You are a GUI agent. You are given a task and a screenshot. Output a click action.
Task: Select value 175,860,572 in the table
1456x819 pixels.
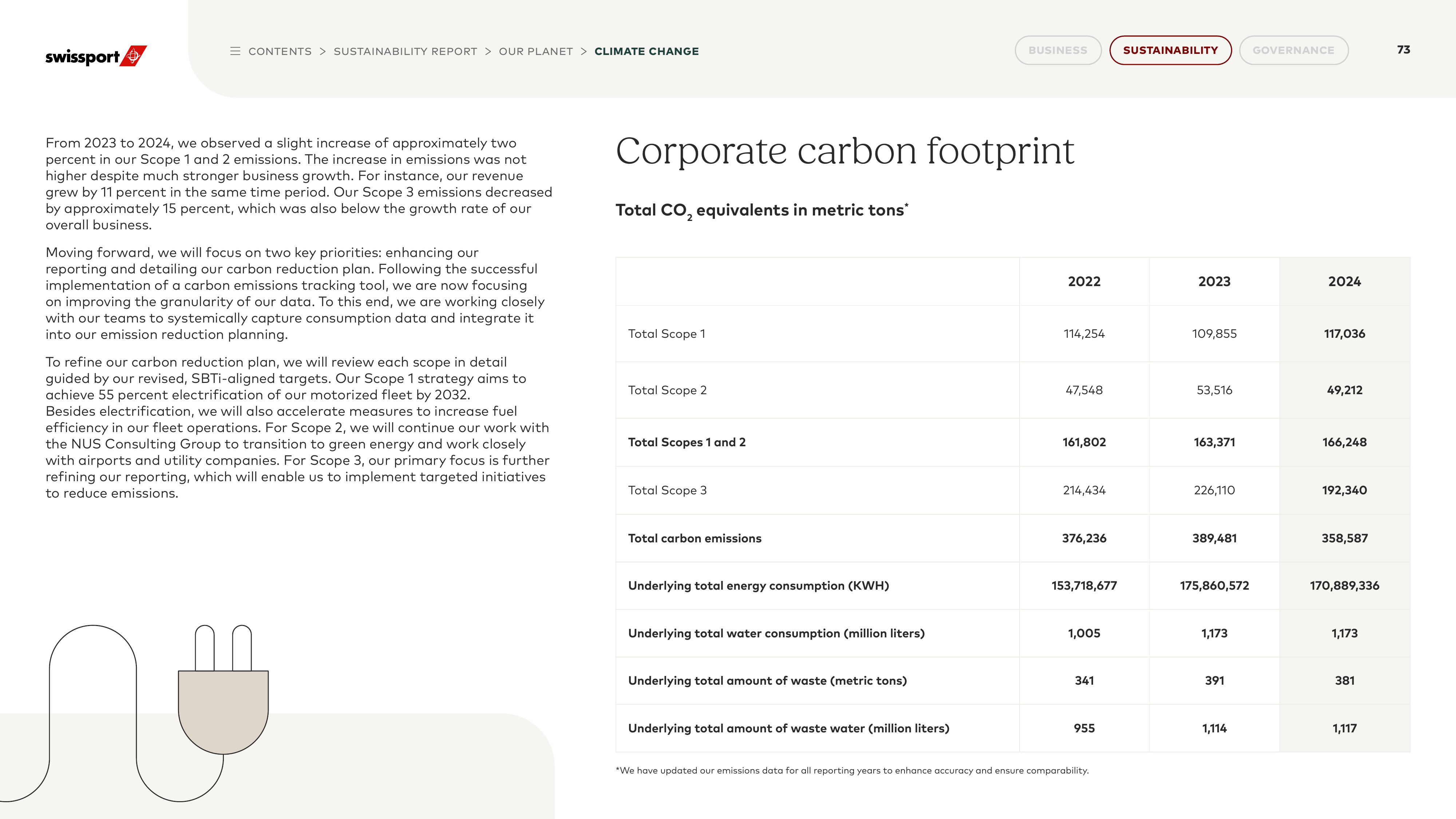coord(1214,586)
